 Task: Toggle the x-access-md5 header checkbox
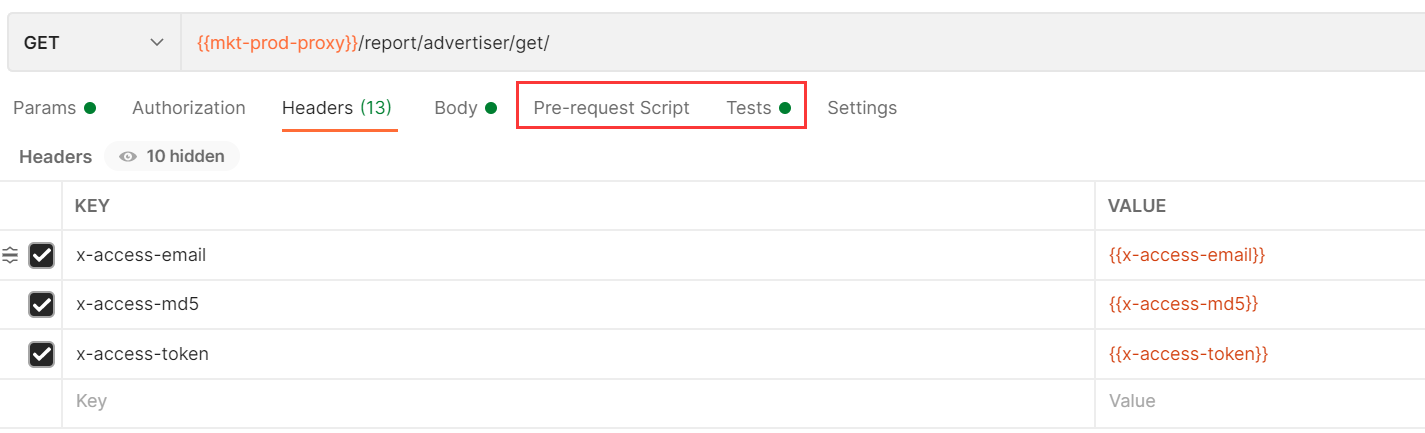[41, 304]
